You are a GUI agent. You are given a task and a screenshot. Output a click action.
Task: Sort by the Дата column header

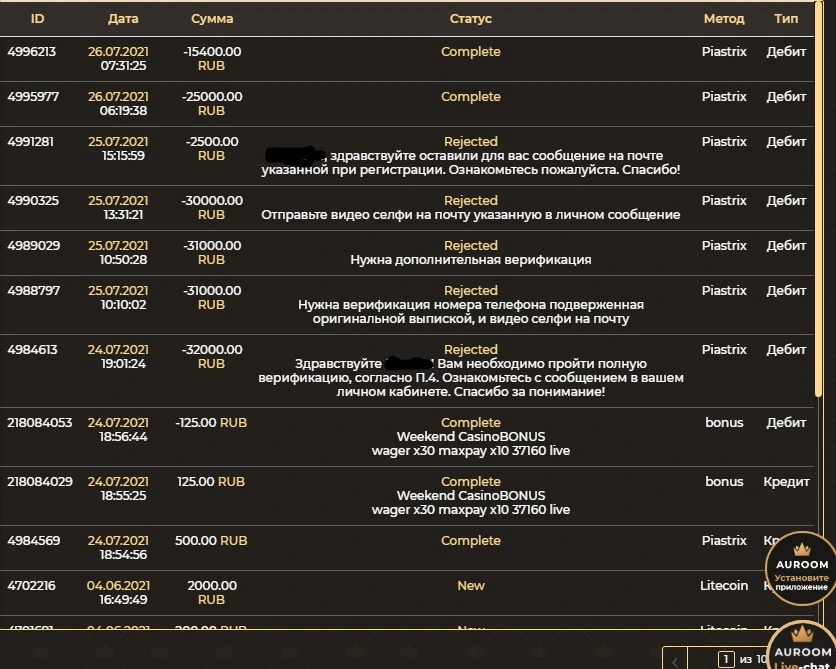(123, 19)
